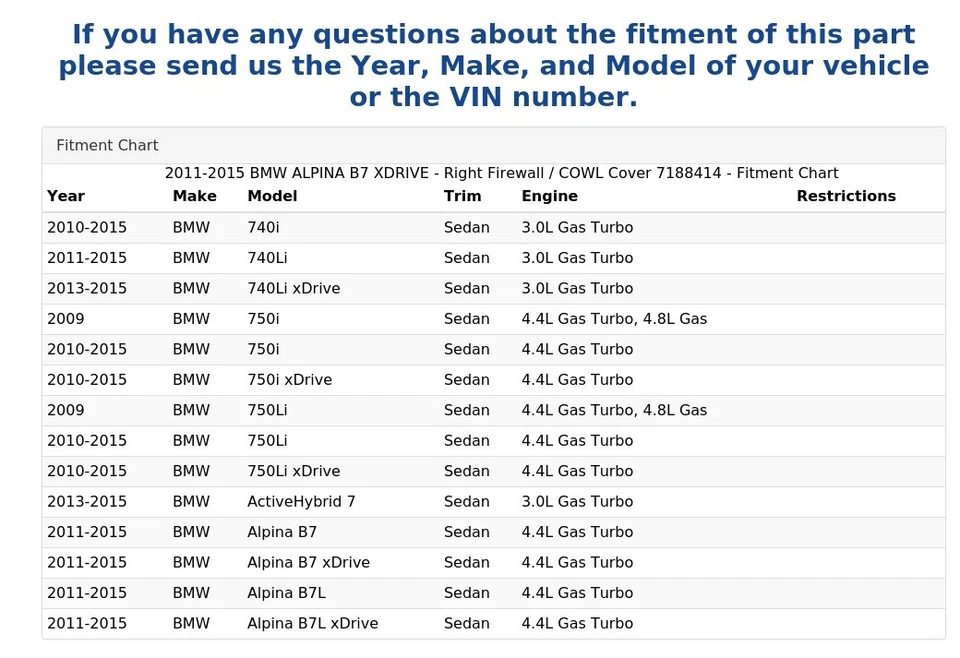Click the 2009 year in the 750i row
This screenshot has width=960, height=658.
point(66,319)
